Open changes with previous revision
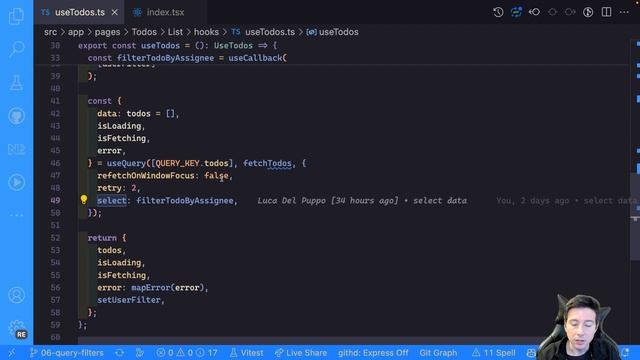The width and height of the screenshot is (640, 360). 534,12
